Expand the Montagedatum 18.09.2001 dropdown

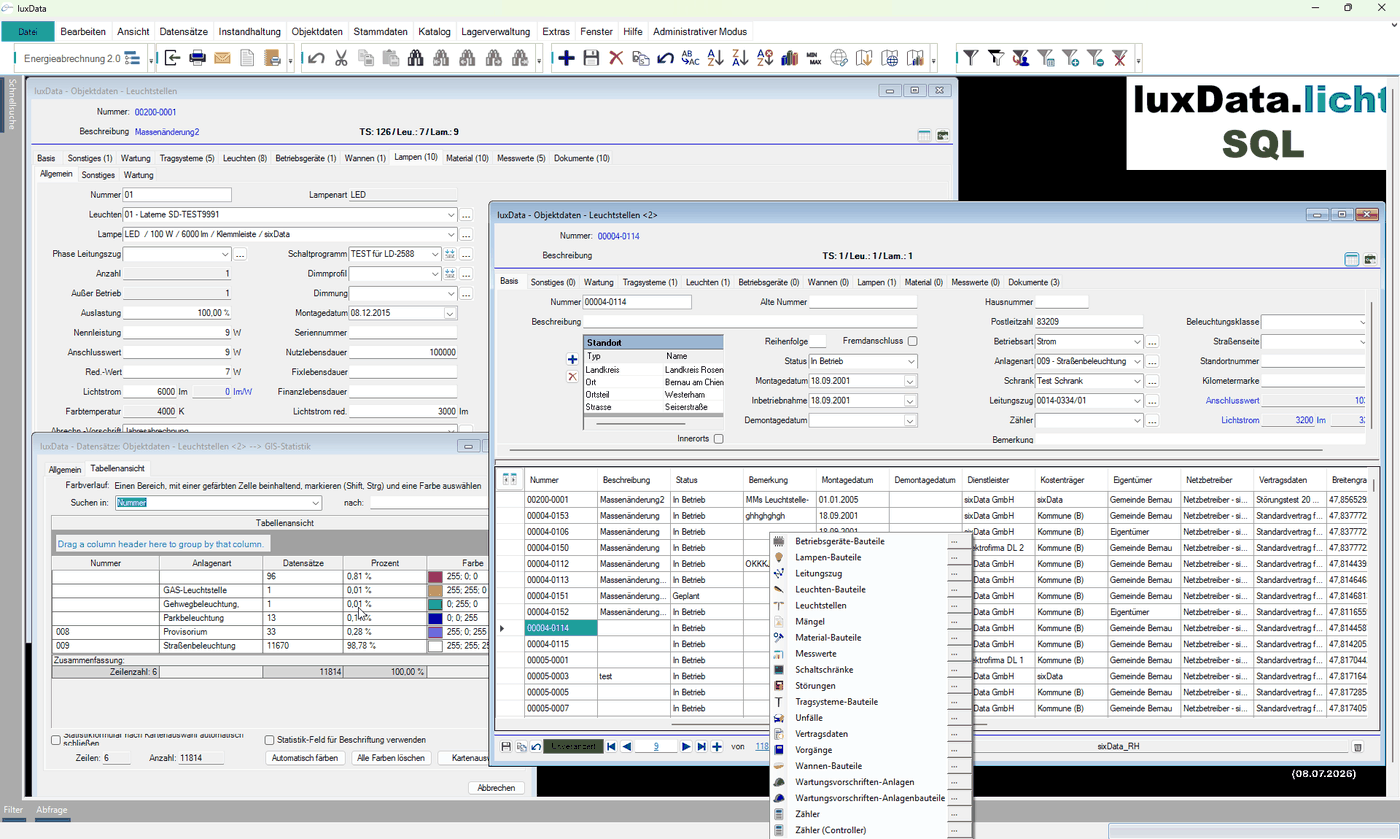910,381
